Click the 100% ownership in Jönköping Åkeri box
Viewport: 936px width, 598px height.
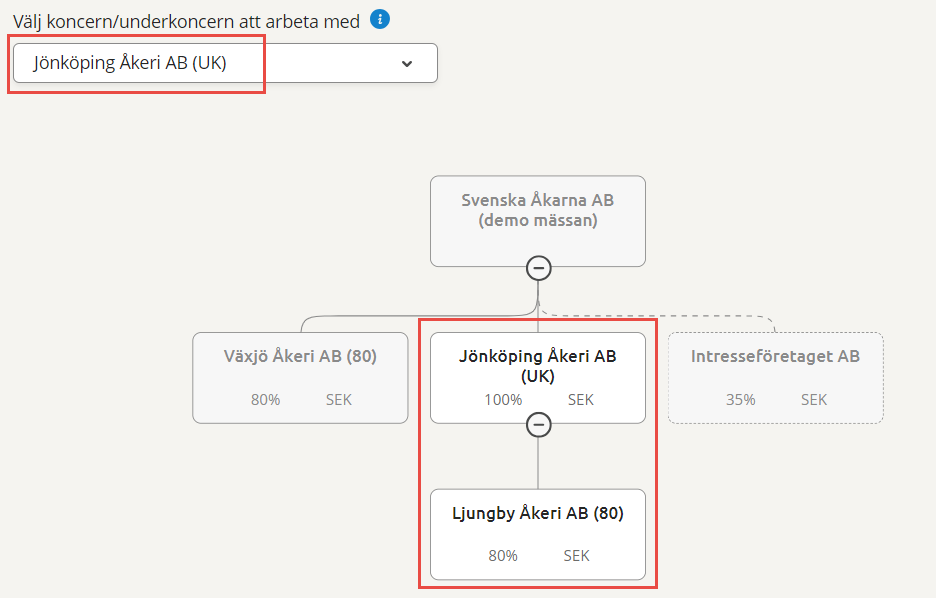tap(503, 400)
